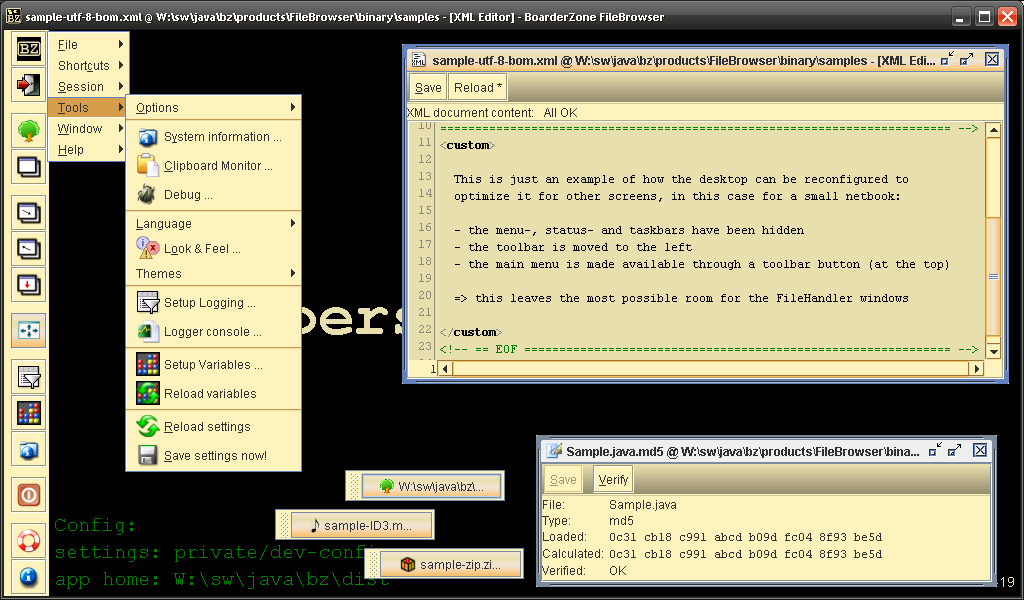1024x600 pixels.
Task: Click the window icon with down-right arrow
Action: click(28, 213)
